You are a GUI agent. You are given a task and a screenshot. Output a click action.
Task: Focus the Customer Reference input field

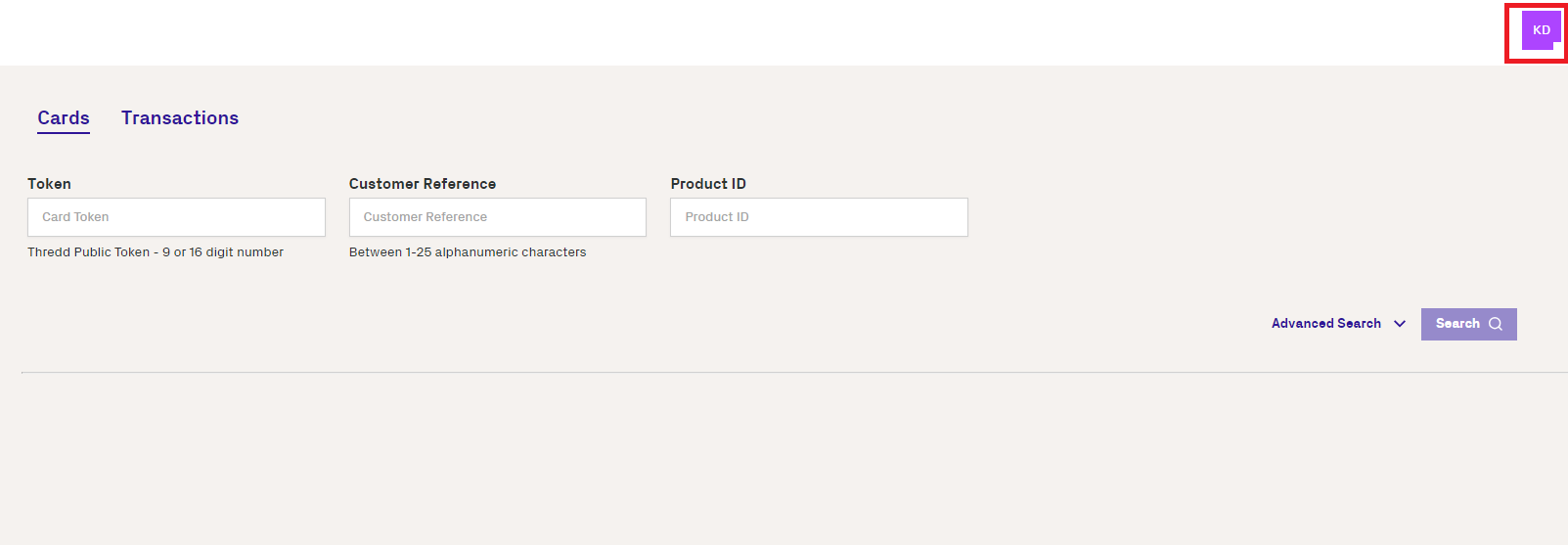498,217
